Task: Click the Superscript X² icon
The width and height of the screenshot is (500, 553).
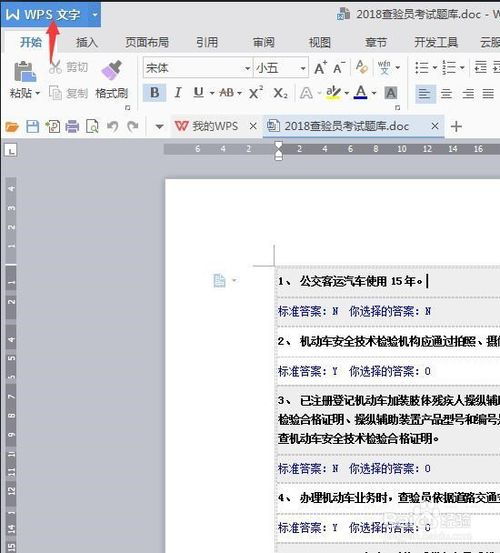Action: coord(256,93)
